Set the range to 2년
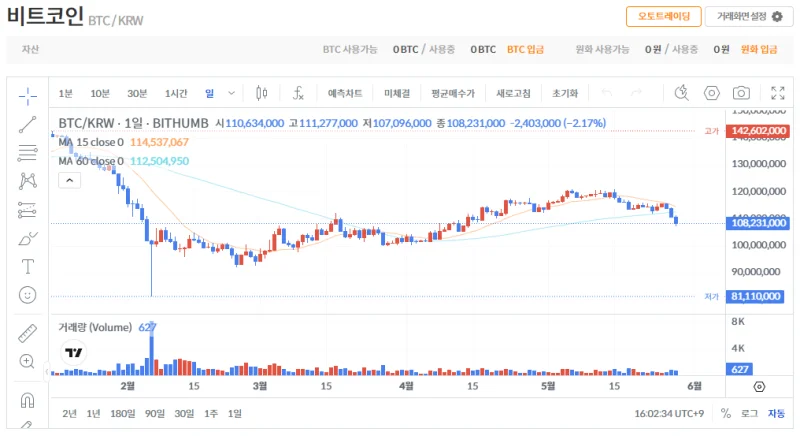Screen dimensions: 800x436 pyautogui.click(x=69, y=414)
